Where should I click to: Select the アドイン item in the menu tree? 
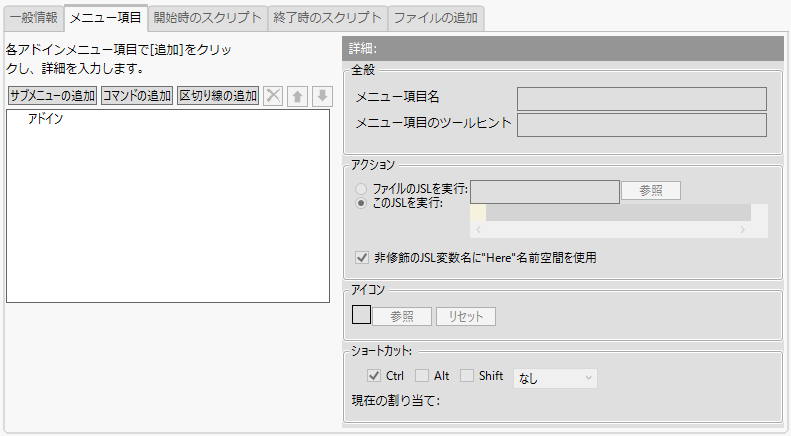[x=46, y=119]
